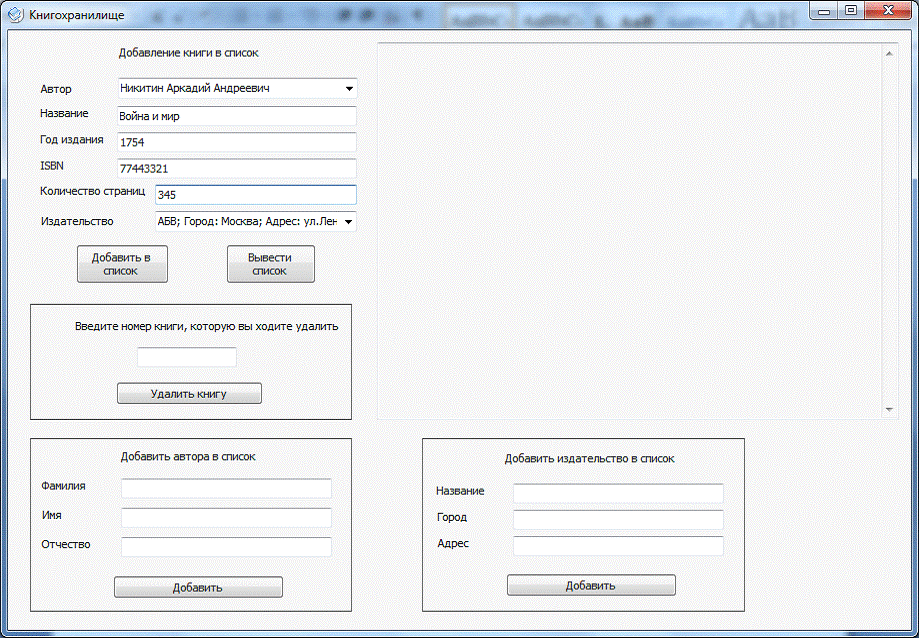This screenshot has width=919, height=638.
Task: Open the Автор dropdown list
Action: [x=348, y=88]
